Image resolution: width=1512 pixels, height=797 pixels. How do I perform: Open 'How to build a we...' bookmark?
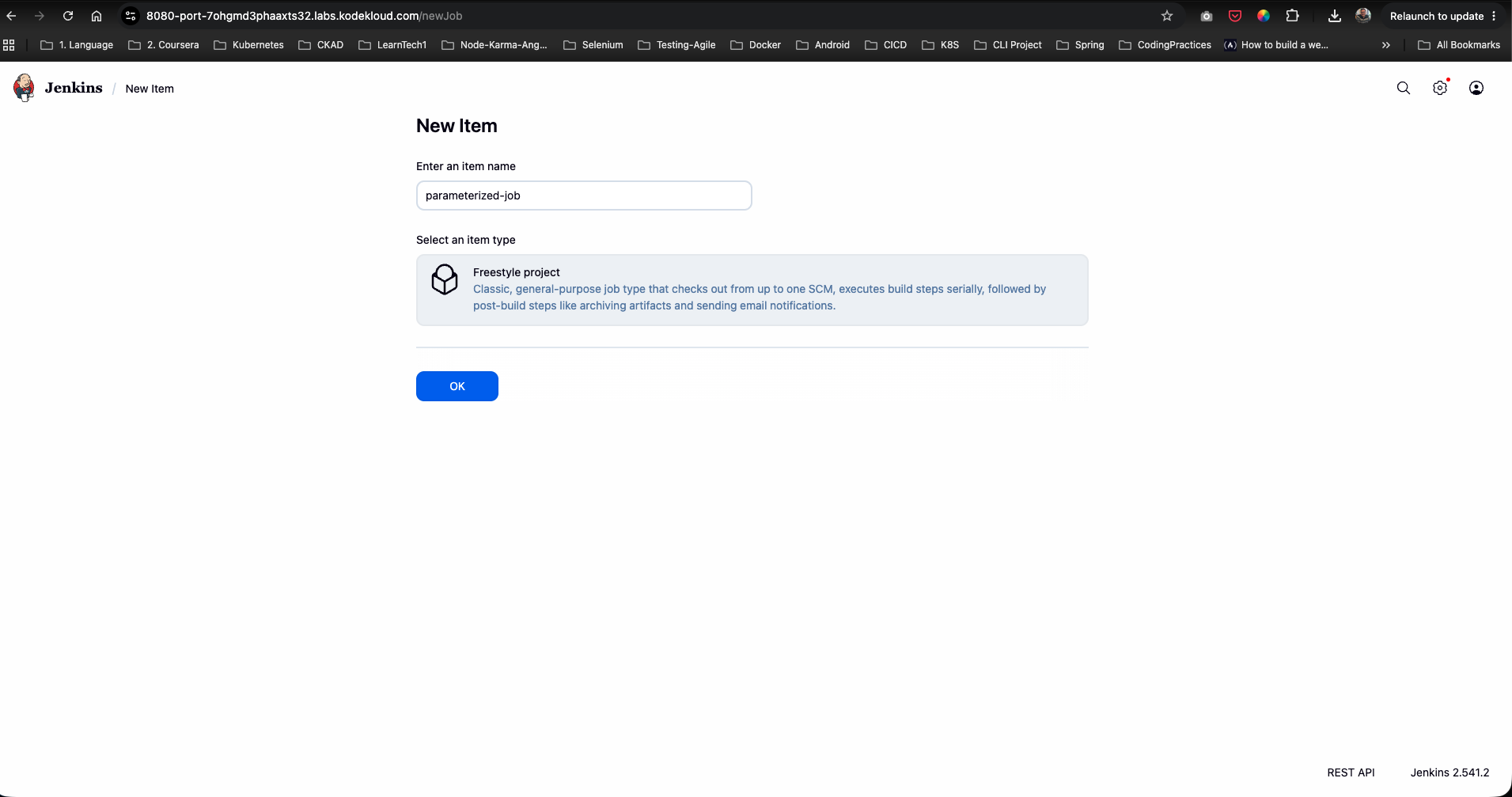1276,45
